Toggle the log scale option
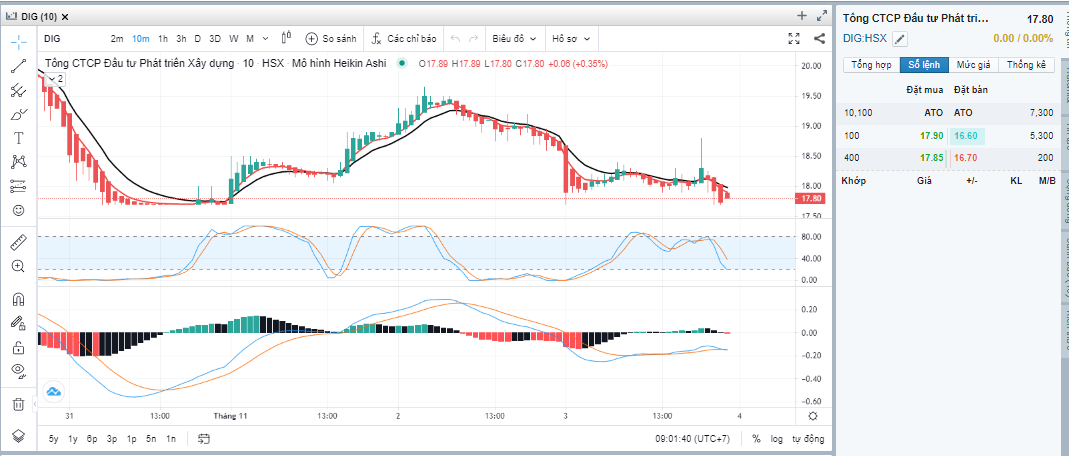 (776, 438)
